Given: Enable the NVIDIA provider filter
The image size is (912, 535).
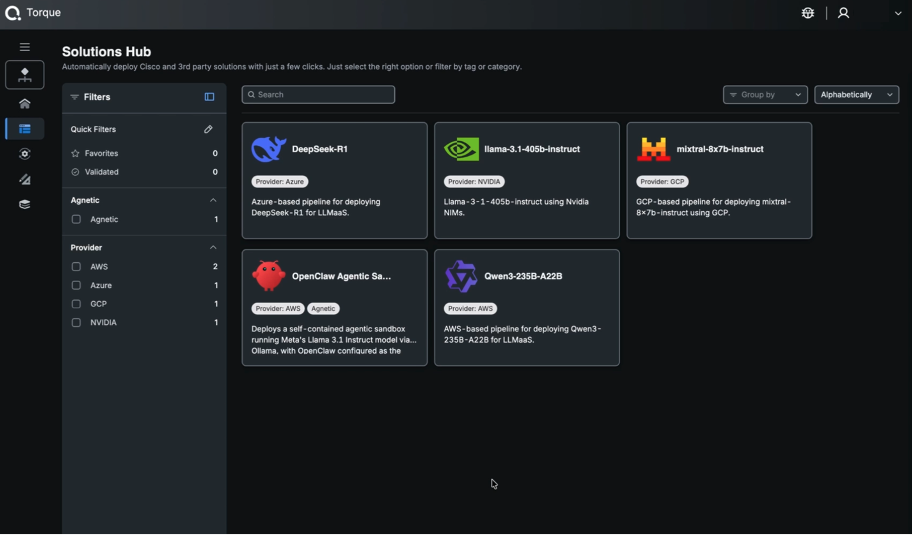Looking at the screenshot, I should [76, 323].
